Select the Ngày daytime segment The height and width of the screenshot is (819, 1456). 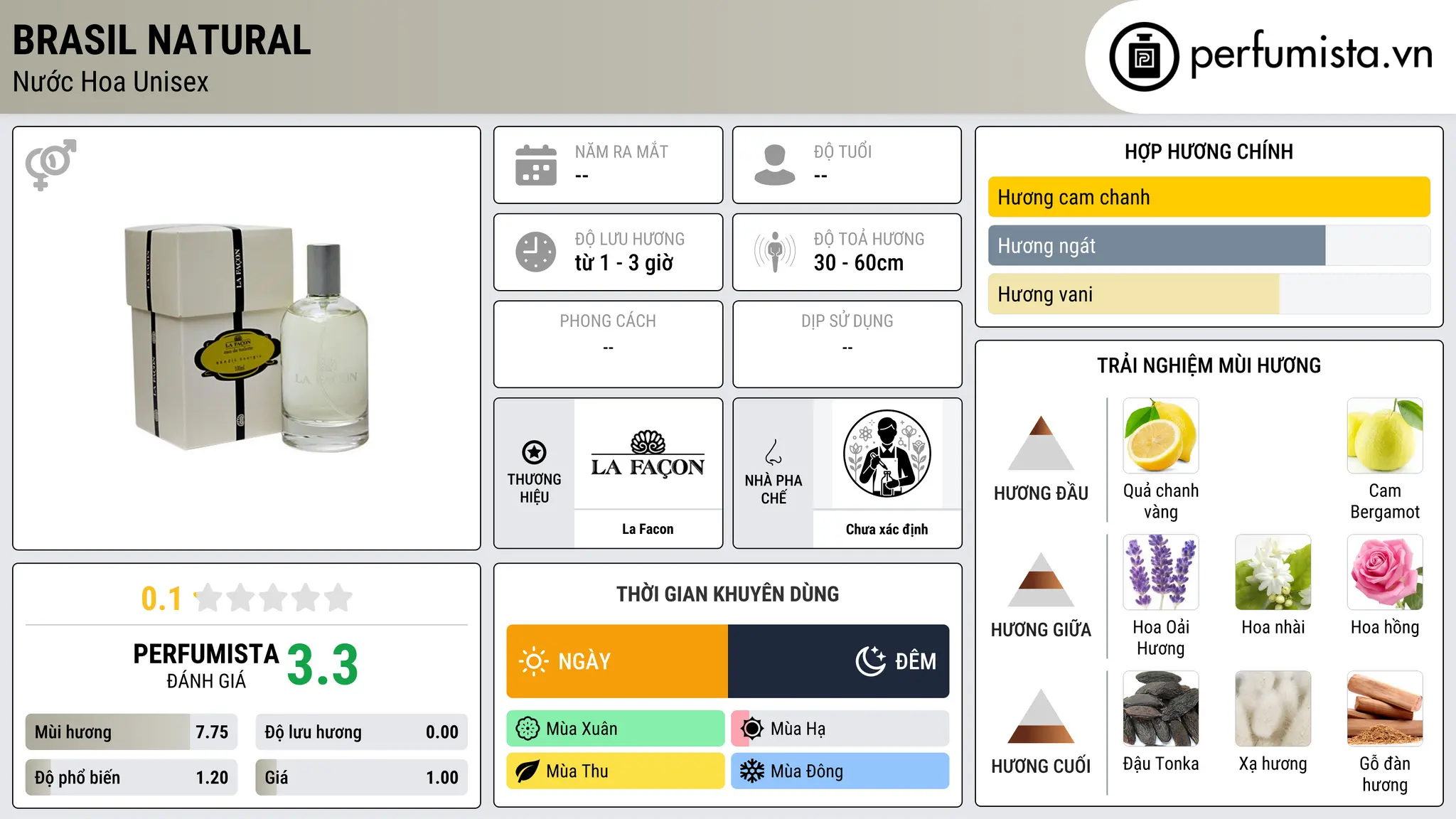[617, 661]
